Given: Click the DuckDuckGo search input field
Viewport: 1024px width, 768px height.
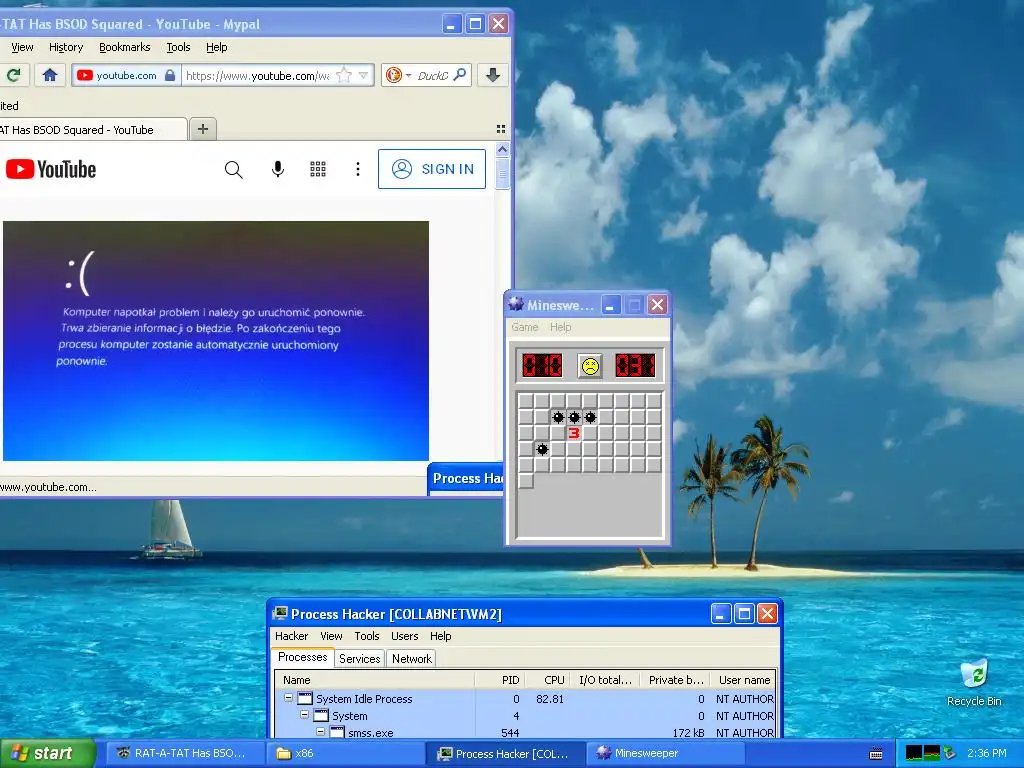Looking at the screenshot, I should point(433,76).
